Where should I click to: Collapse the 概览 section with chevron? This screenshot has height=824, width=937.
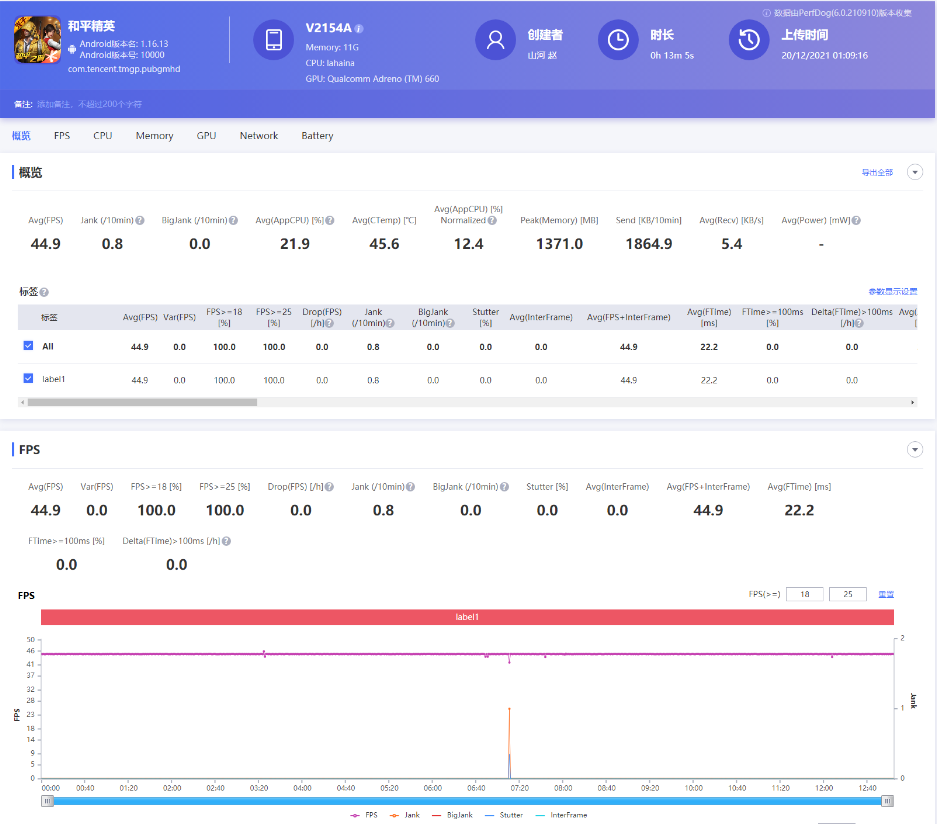coord(914,172)
